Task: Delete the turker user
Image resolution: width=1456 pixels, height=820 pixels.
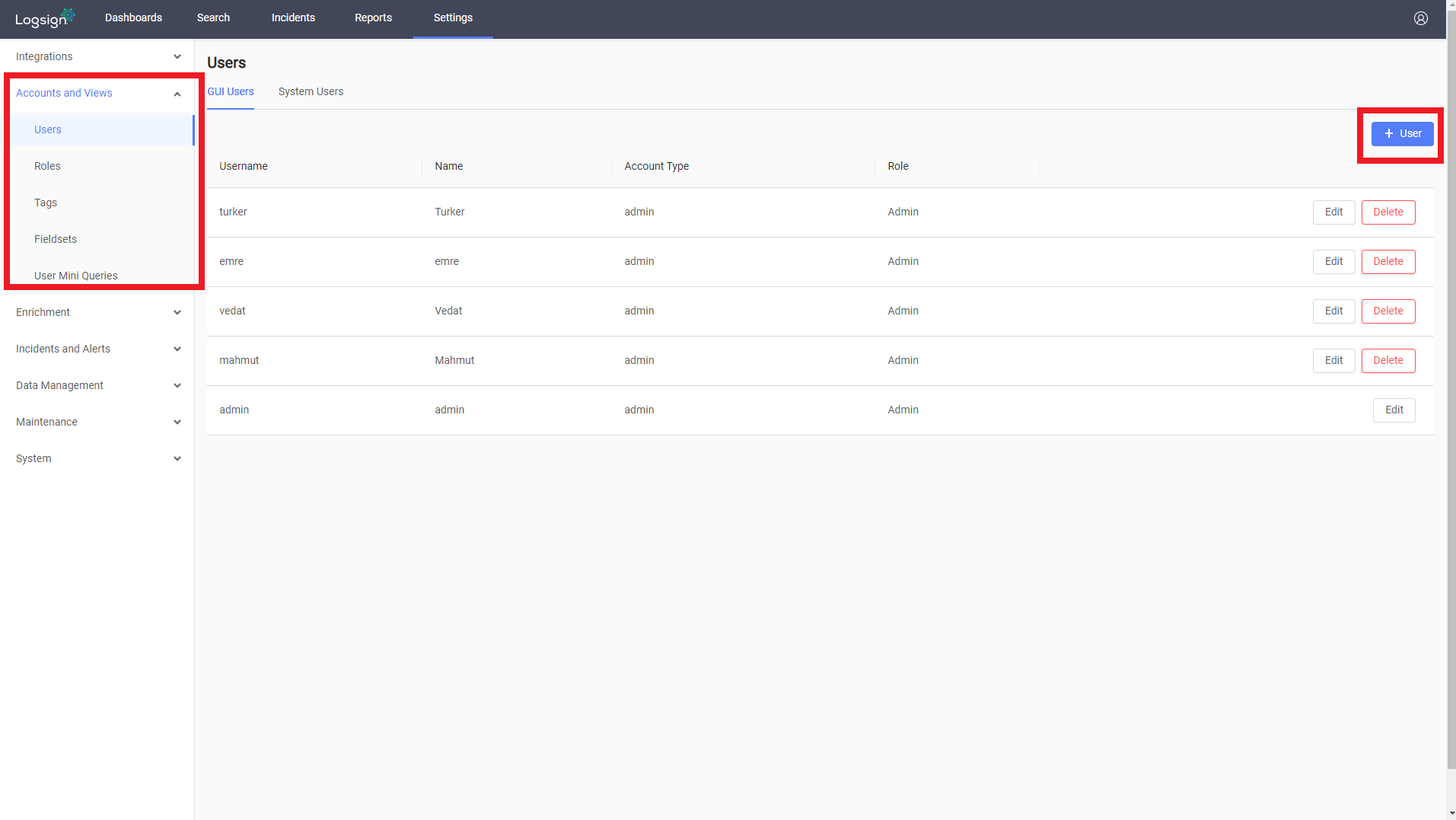Action: (x=1388, y=212)
